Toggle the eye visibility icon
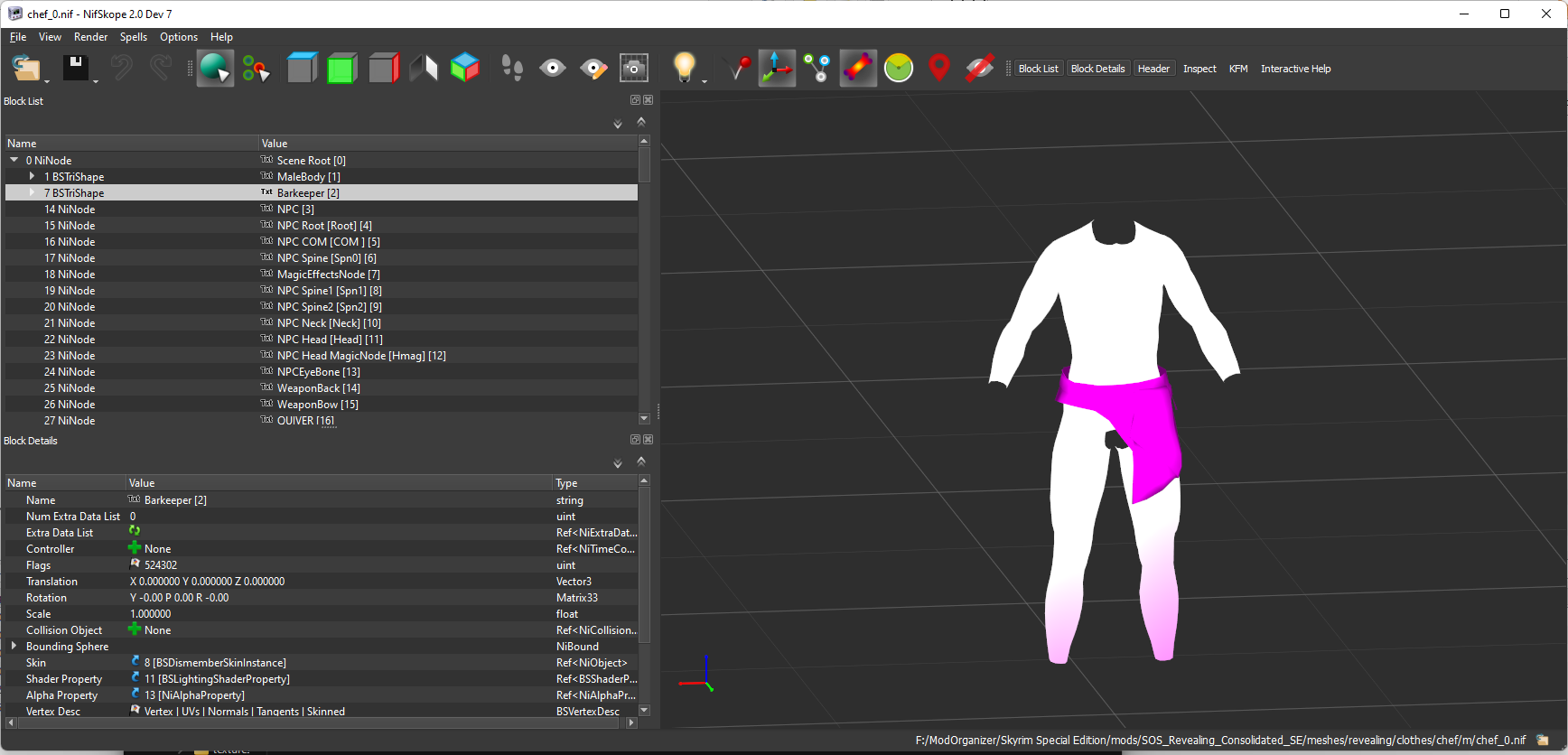Viewport: 1568px width, 755px height. pos(553,69)
